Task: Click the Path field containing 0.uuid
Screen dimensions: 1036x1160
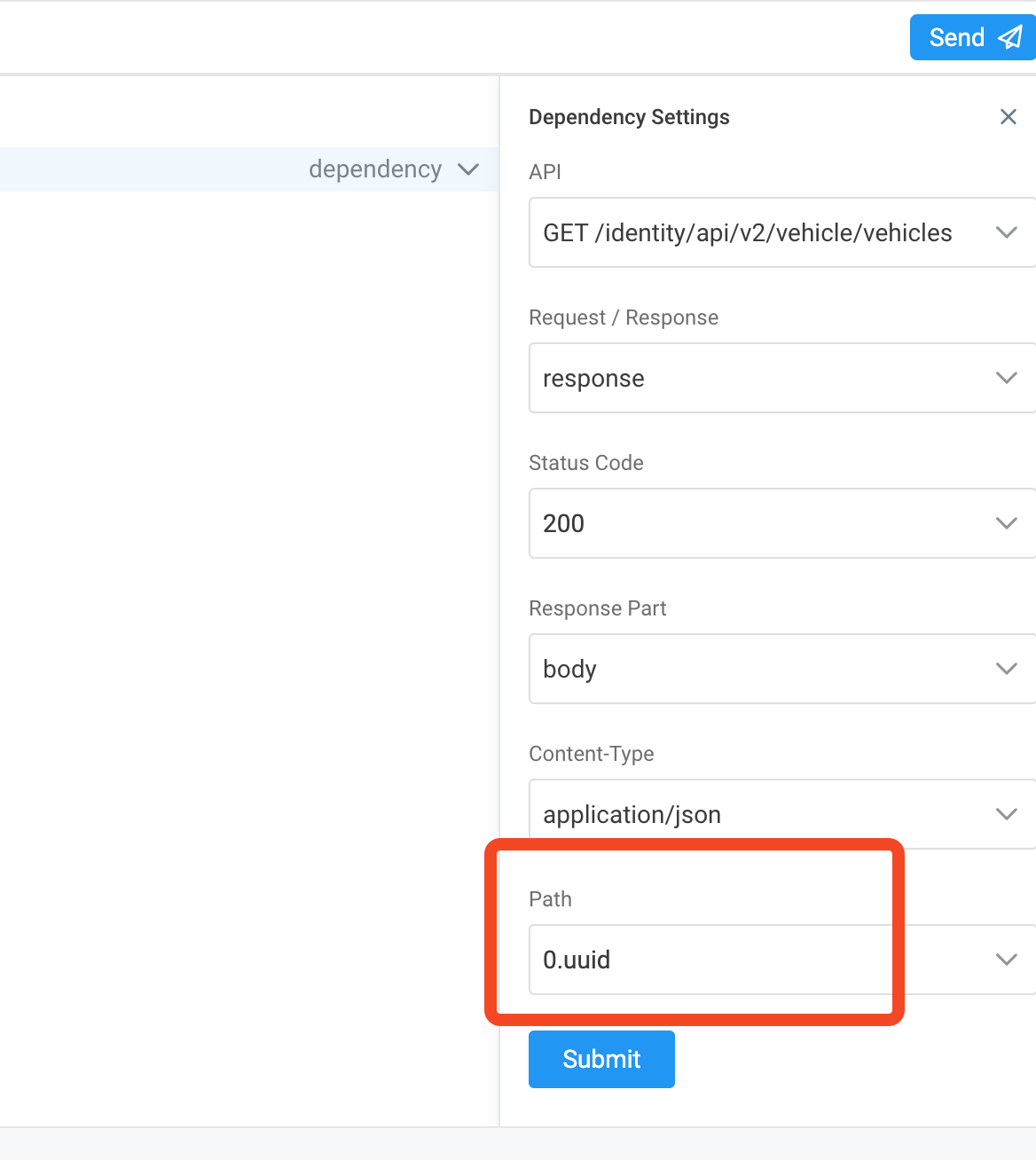Action: tap(782, 960)
